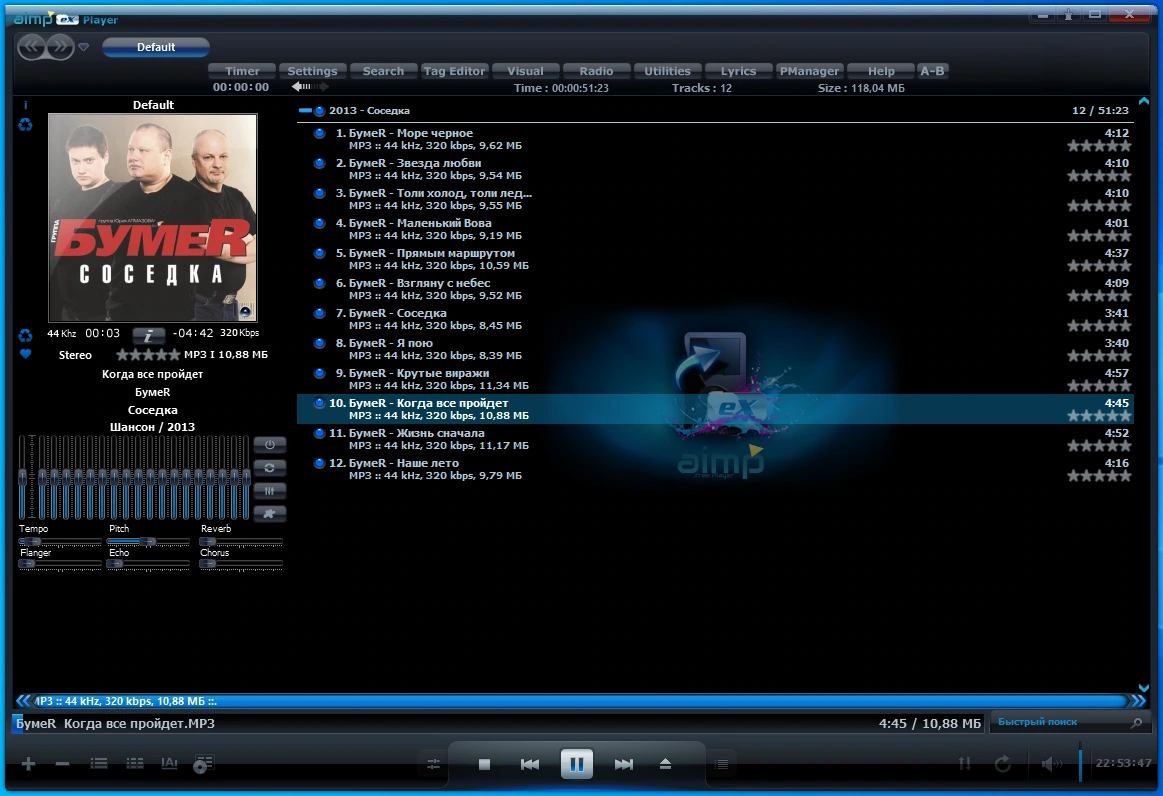1163x796 pixels.
Task: Rate current track stars beside Stereo
Action: click(x=148, y=355)
